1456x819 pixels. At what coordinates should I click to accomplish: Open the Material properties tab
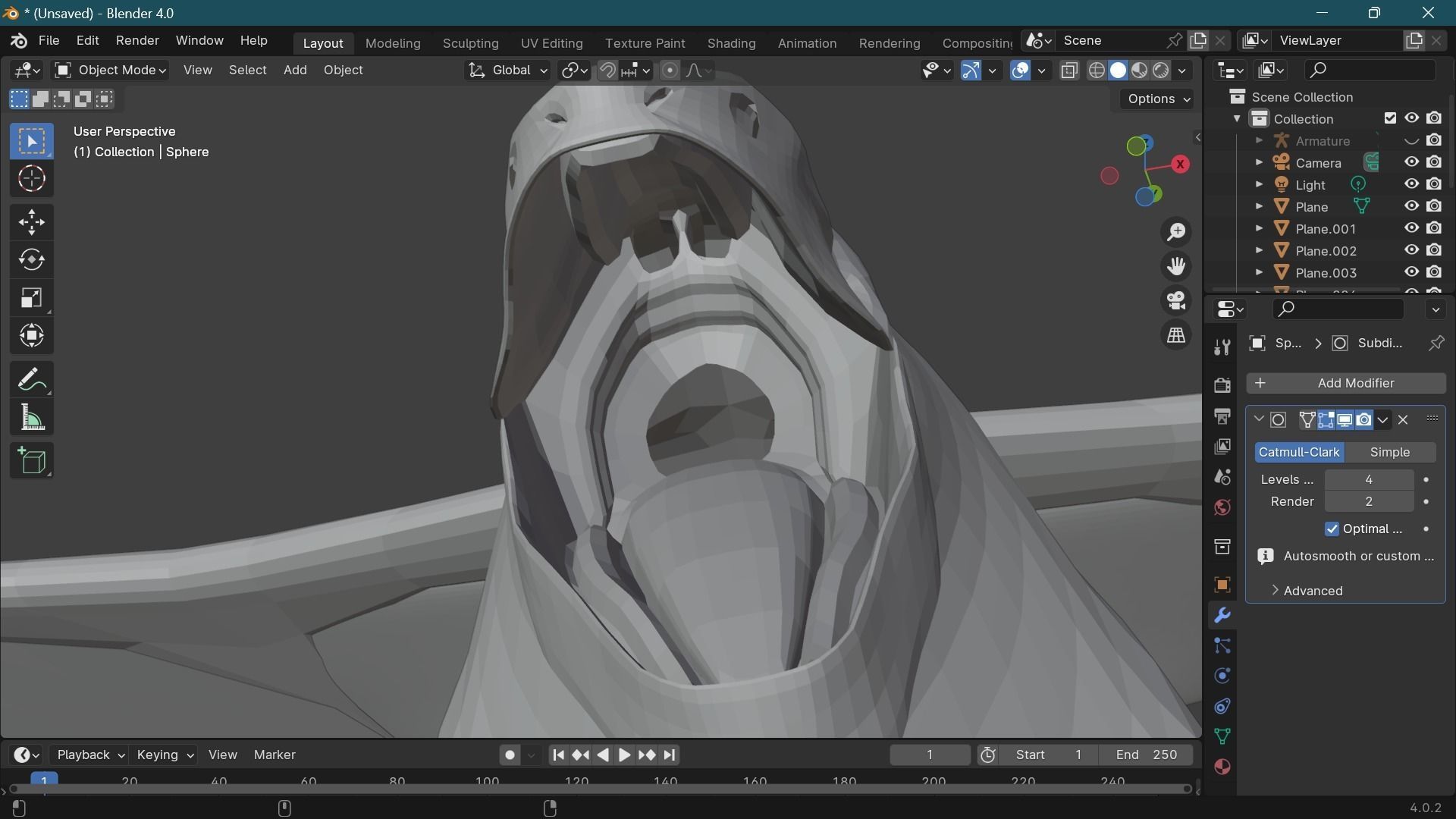coord(1222,767)
